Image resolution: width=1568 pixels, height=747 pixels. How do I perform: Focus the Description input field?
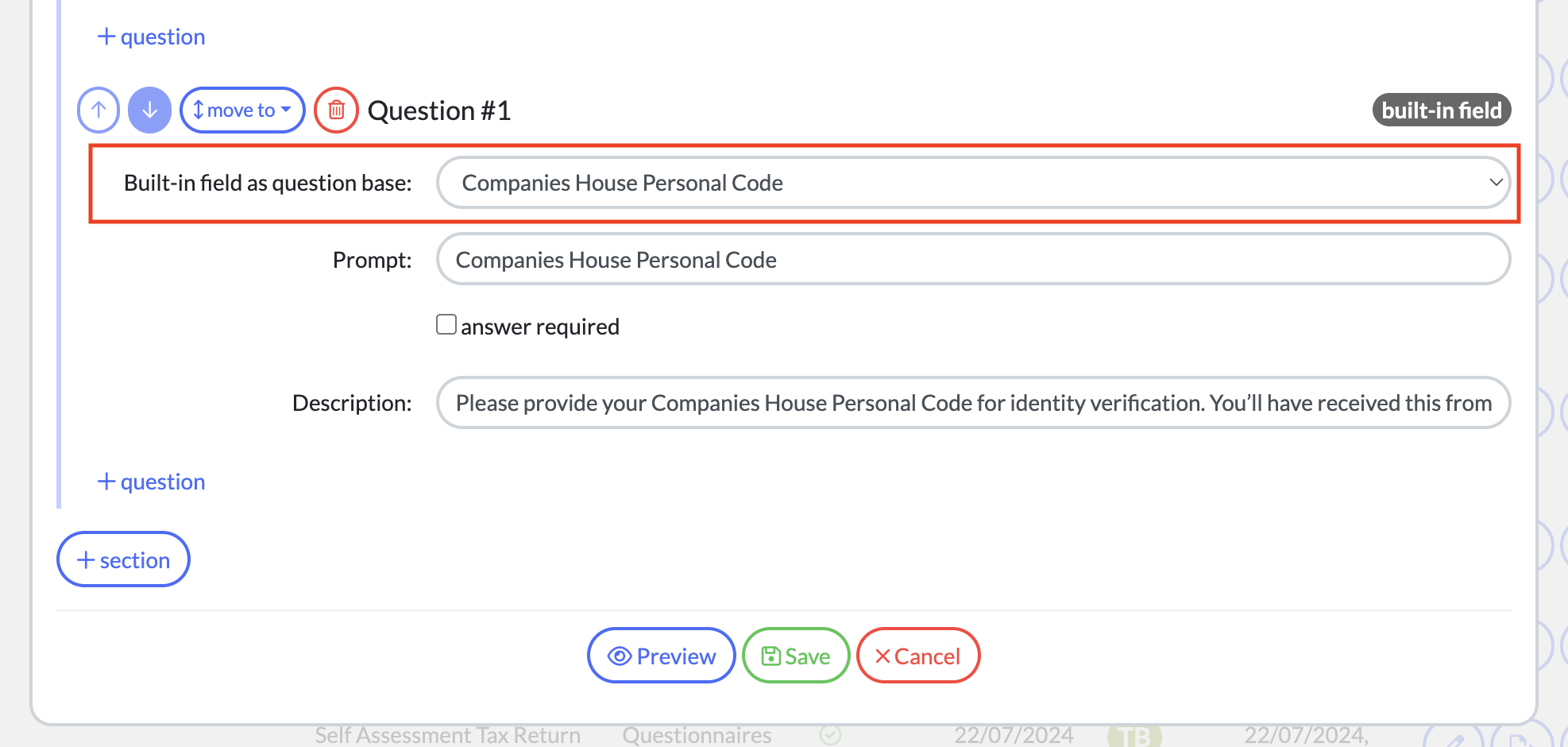[973, 403]
